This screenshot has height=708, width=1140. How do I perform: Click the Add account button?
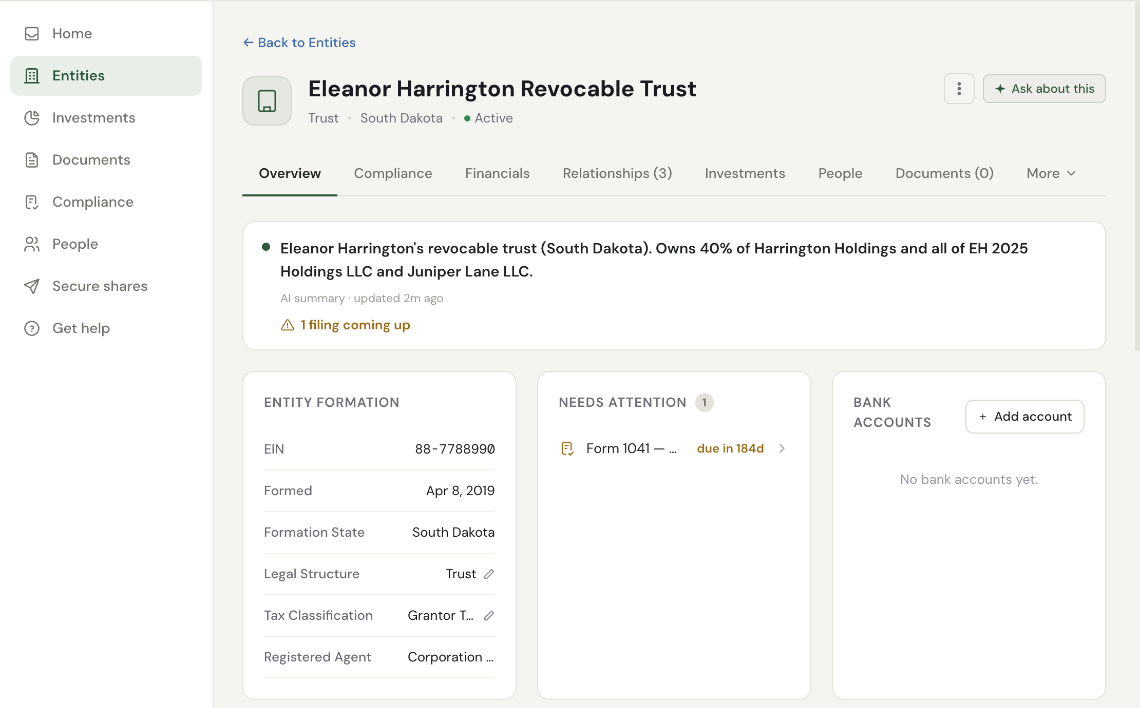point(1024,417)
